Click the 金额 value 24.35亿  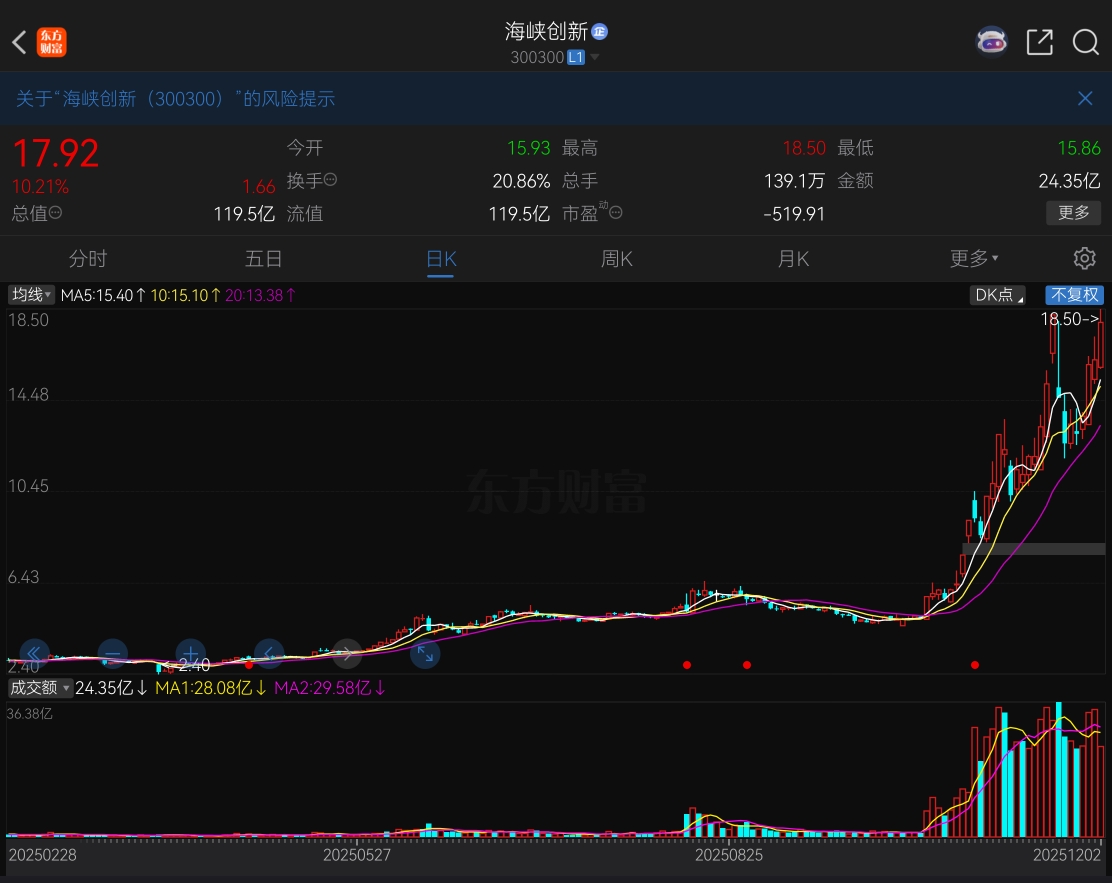(1069, 181)
